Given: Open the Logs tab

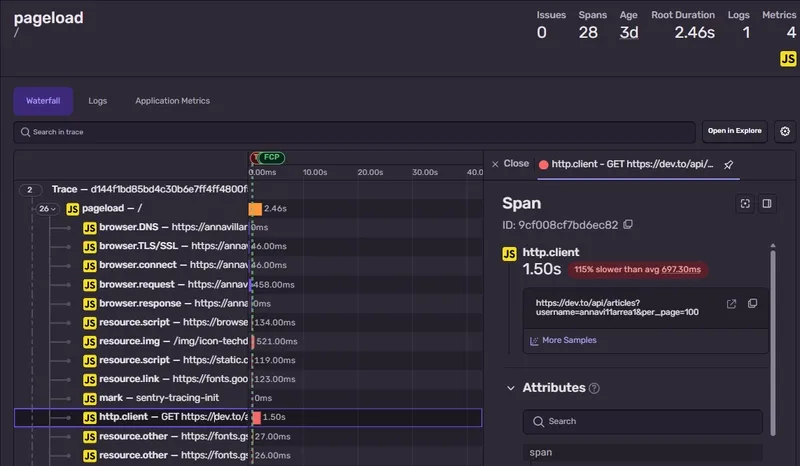Looking at the screenshot, I should tap(97, 101).
